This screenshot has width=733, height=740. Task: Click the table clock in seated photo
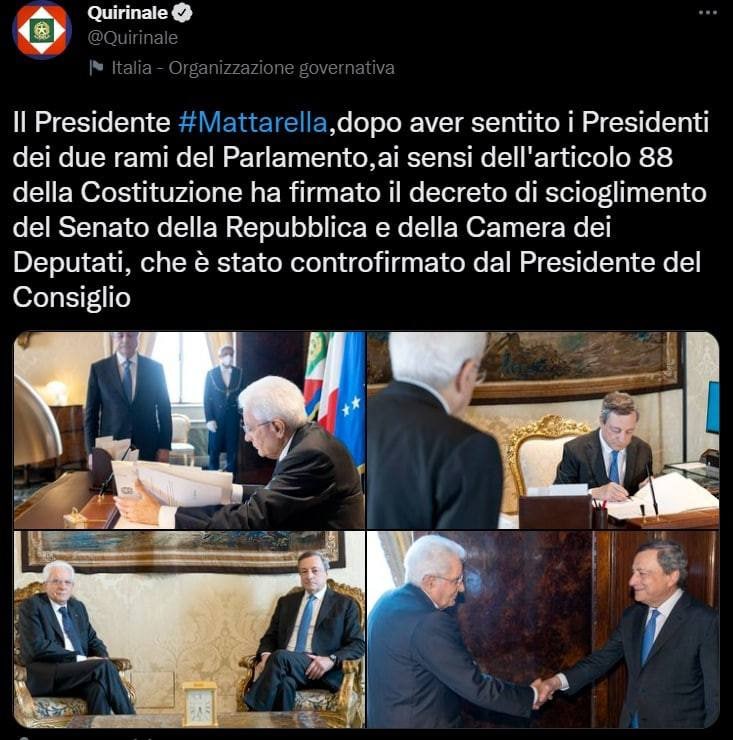tap(200, 703)
